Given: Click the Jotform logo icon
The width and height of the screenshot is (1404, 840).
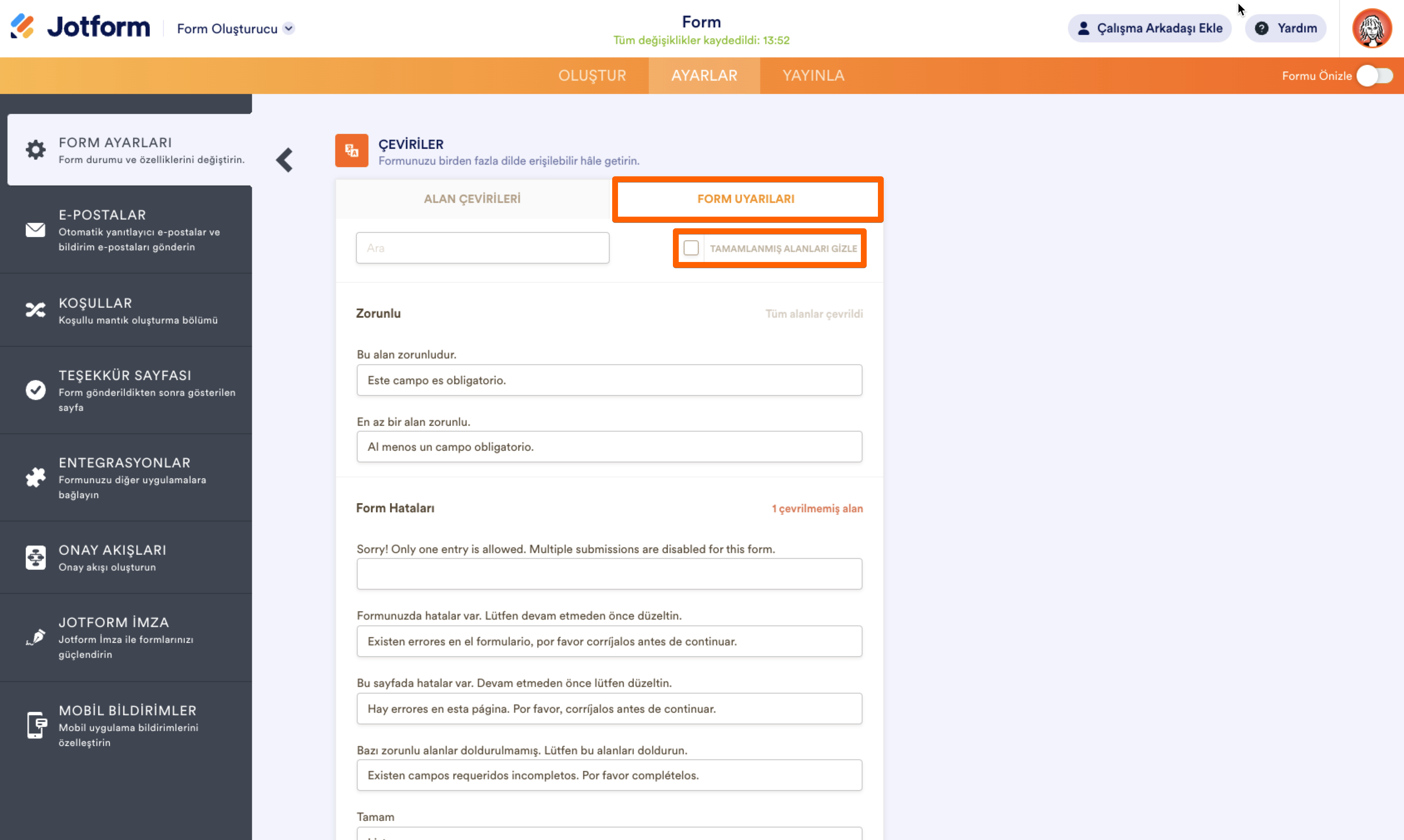Looking at the screenshot, I should point(22,27).
